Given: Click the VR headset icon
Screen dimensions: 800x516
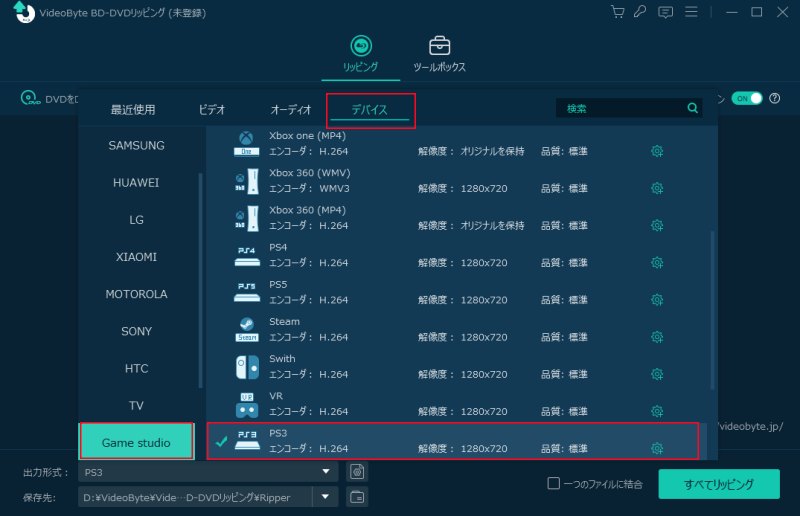Looking at the screenshot, I should [247, 405].
